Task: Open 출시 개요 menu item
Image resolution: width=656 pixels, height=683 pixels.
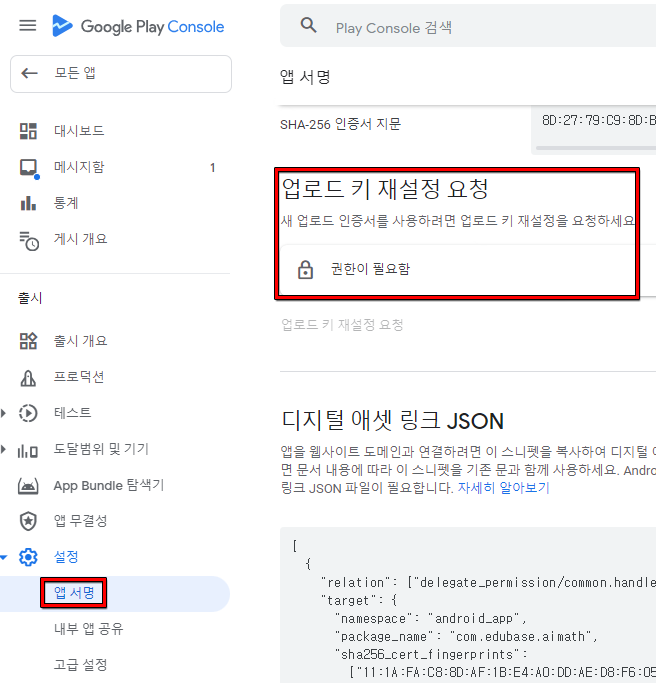Action: pos(80,341)
